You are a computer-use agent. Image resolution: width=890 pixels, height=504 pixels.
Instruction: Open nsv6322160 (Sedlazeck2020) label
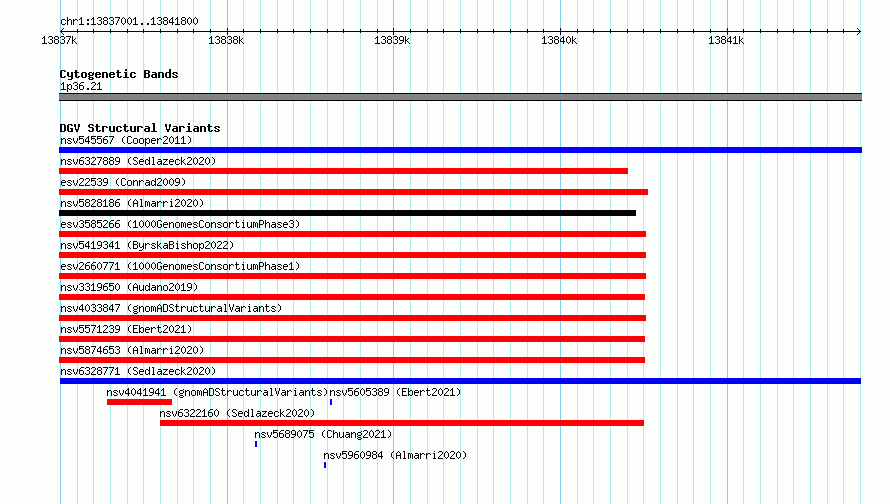(x=237, y=413)
